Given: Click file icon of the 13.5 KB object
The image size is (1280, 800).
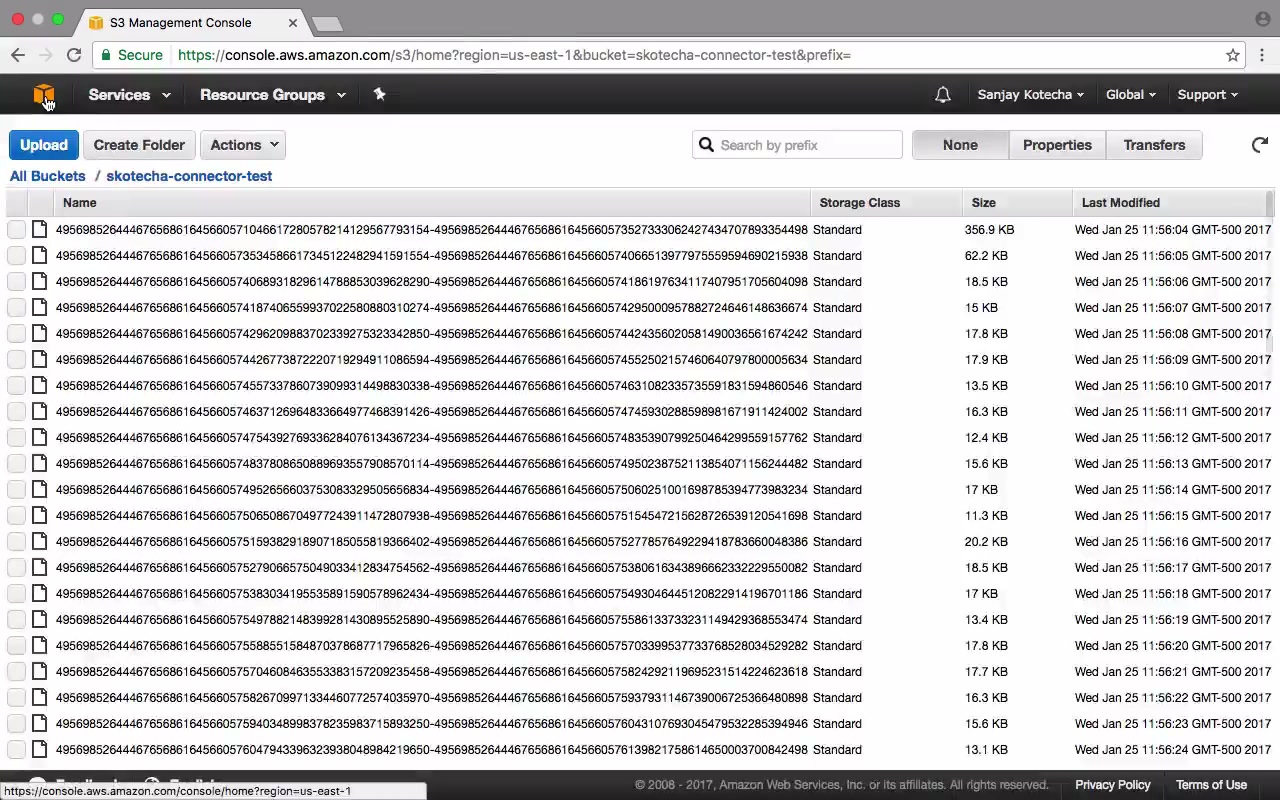Looking at the screenshot, I should (39, 385).
